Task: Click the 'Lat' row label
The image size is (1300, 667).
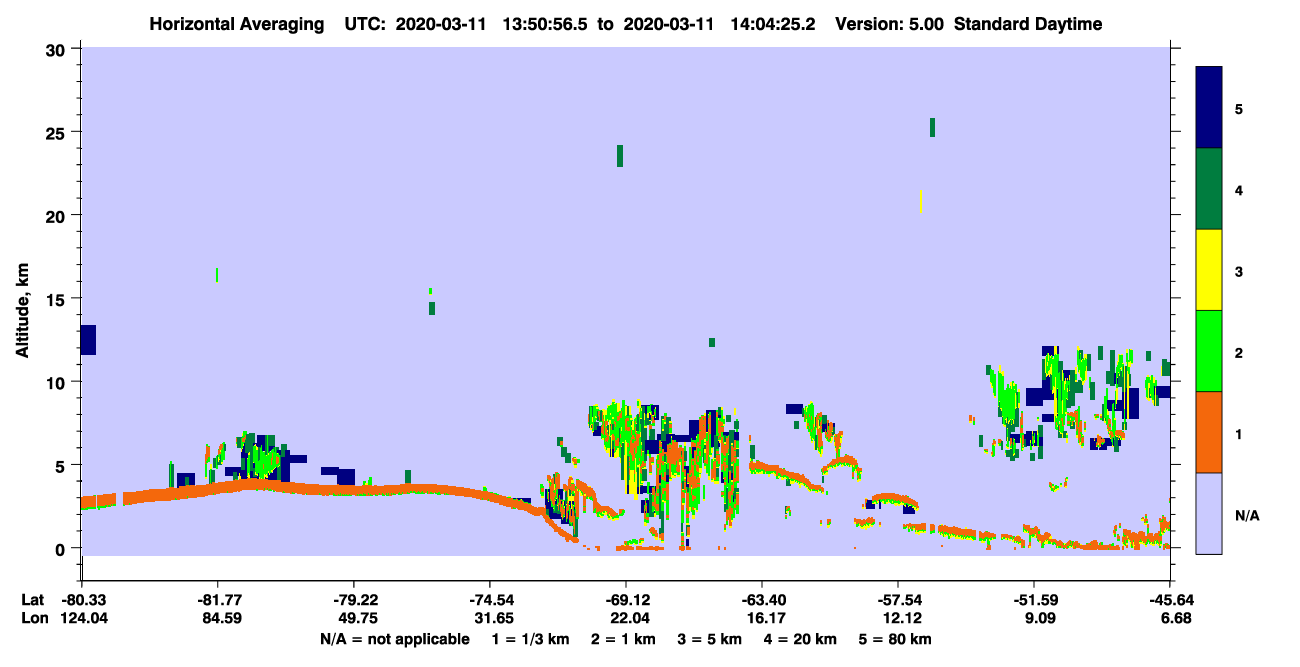Action: coord(33,600)
